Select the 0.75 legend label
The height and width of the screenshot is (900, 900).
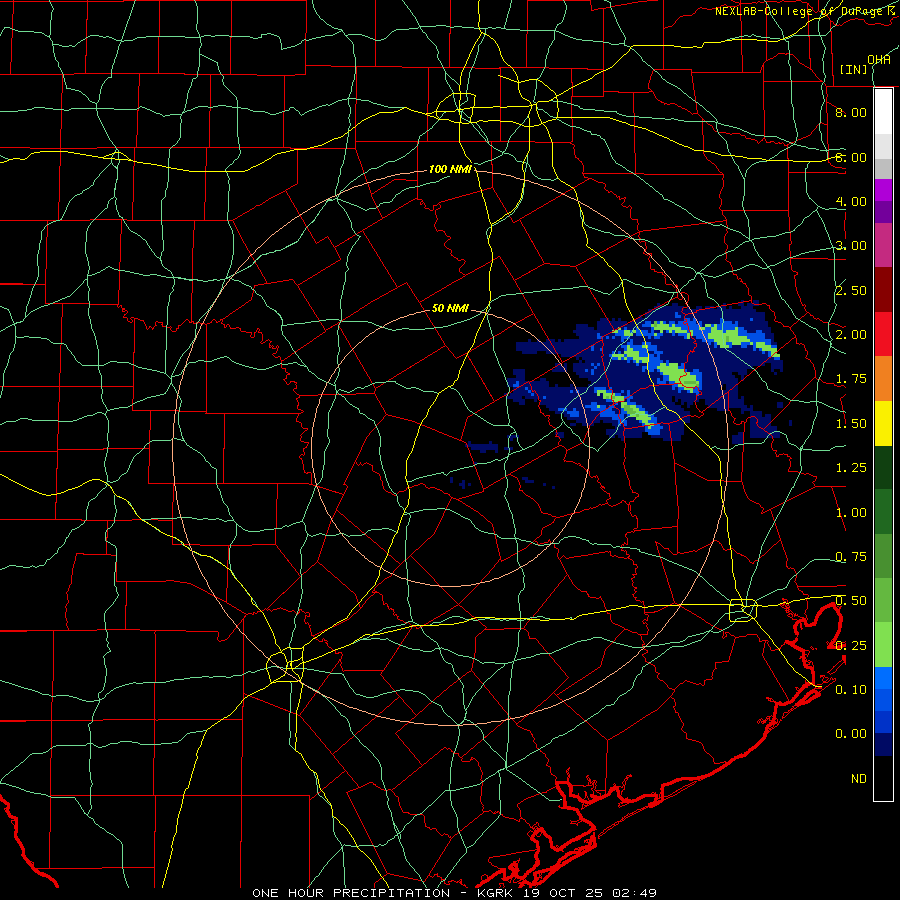851,557
